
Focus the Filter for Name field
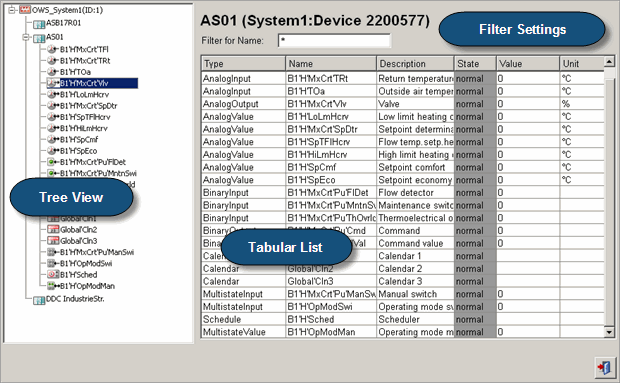click(x=334, y=41)
